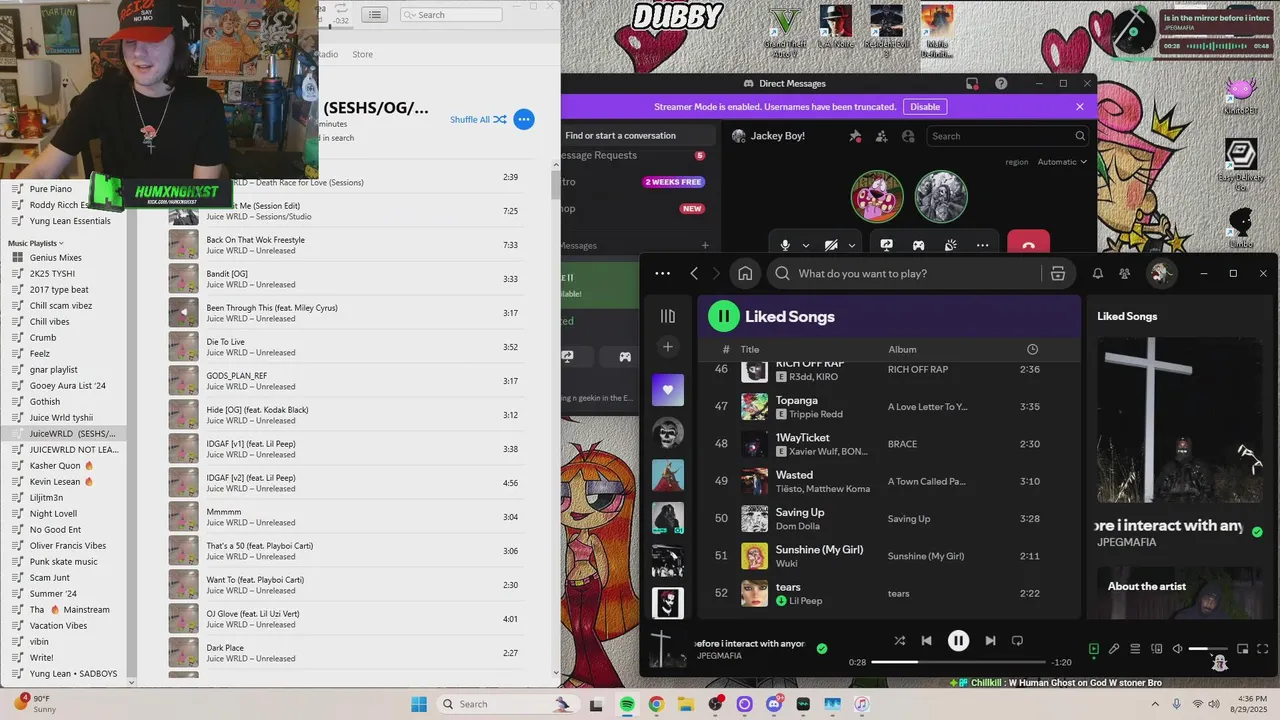The width and height of the screenshot is (1280, 720).
Task: Click Find or start a conversation in Discord
Action: (636, 135)
